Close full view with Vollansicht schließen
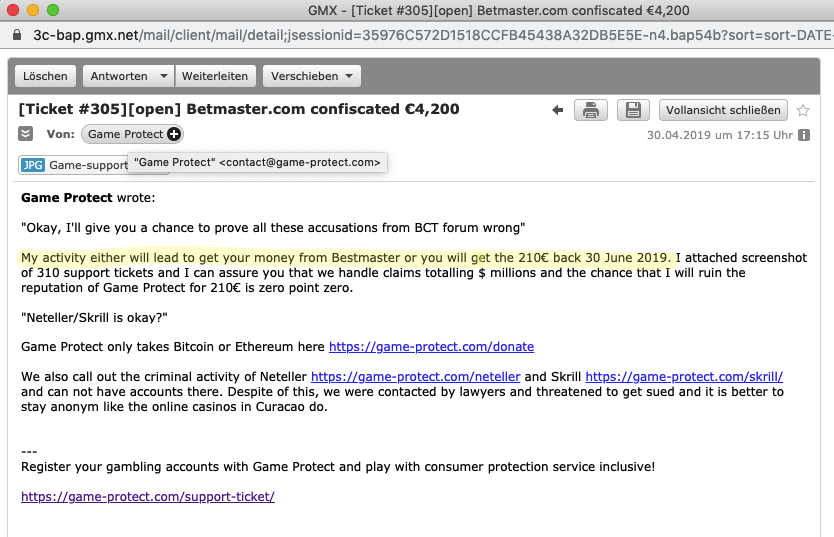This screenshot has height=537, width=834. click(723, 110)
